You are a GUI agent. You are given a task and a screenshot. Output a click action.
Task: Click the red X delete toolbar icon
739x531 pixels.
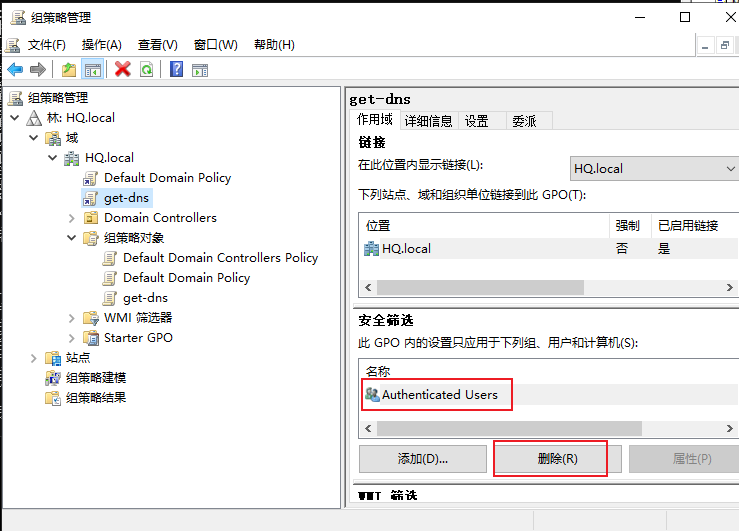123,69
